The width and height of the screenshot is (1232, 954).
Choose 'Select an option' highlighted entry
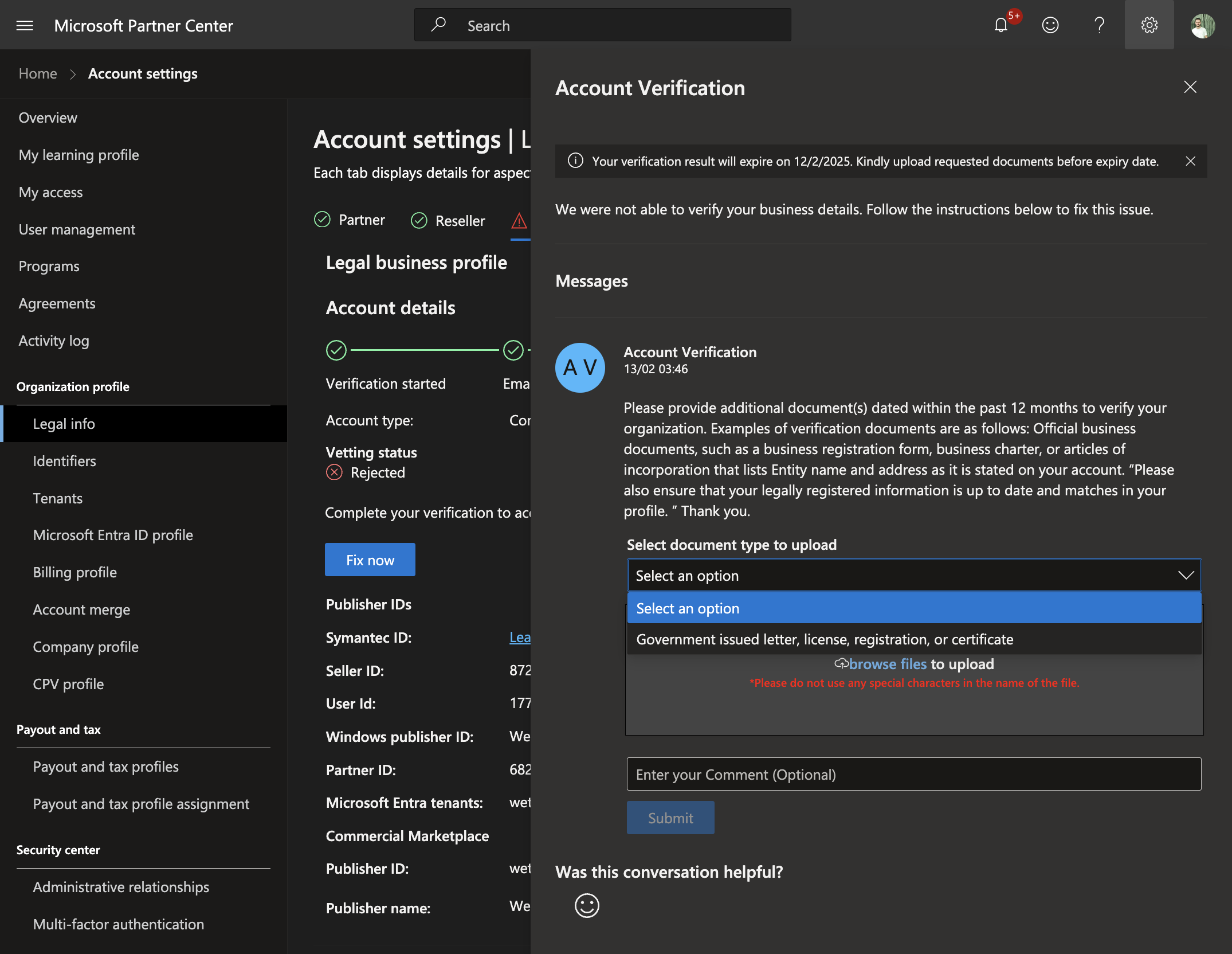pyautogui.click(x=914, y=608)
